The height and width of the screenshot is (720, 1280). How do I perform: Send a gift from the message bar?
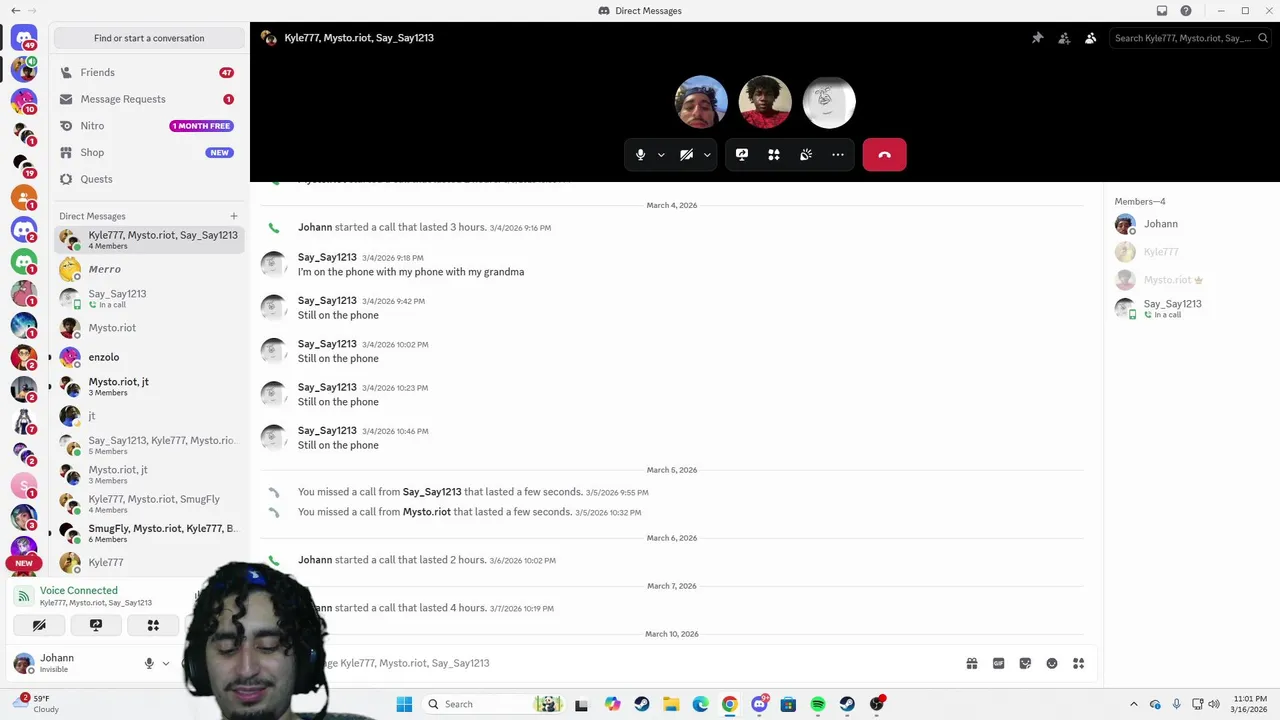[x=972, y=663]
